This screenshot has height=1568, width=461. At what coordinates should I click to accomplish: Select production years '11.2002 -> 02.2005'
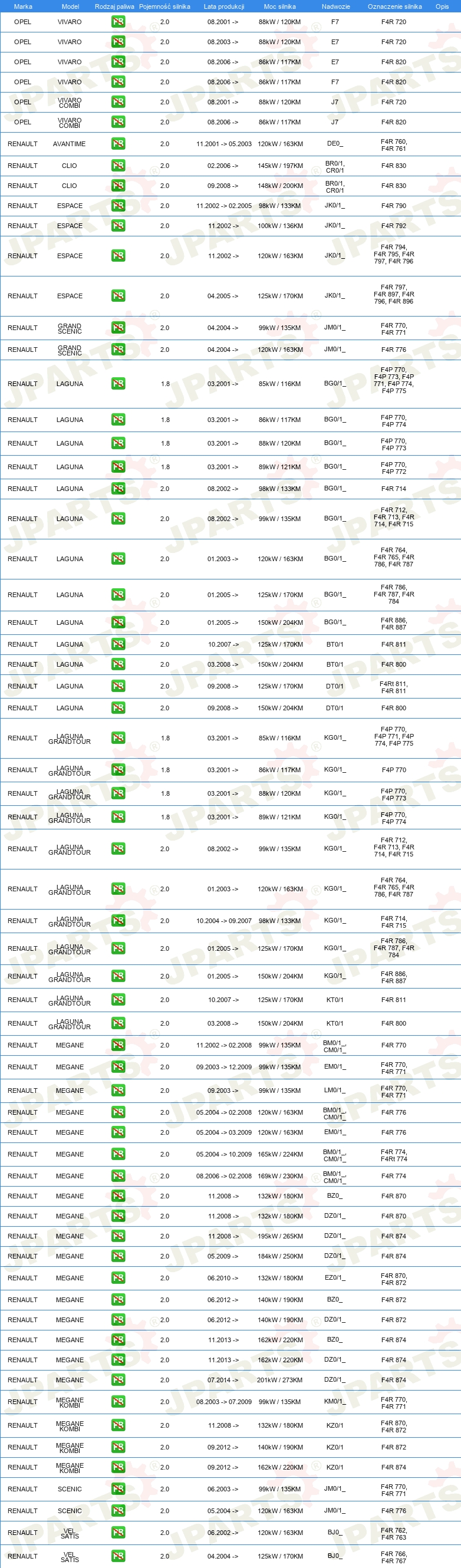point(223,206)
